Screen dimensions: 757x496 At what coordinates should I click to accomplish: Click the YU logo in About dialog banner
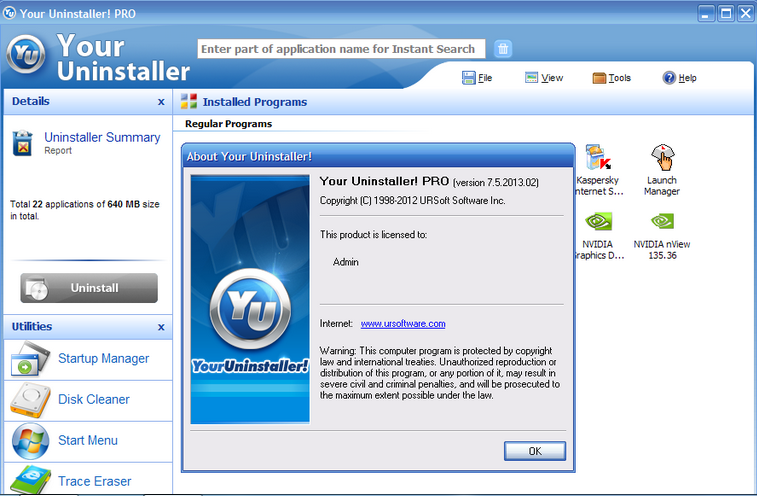coord(250,310)
